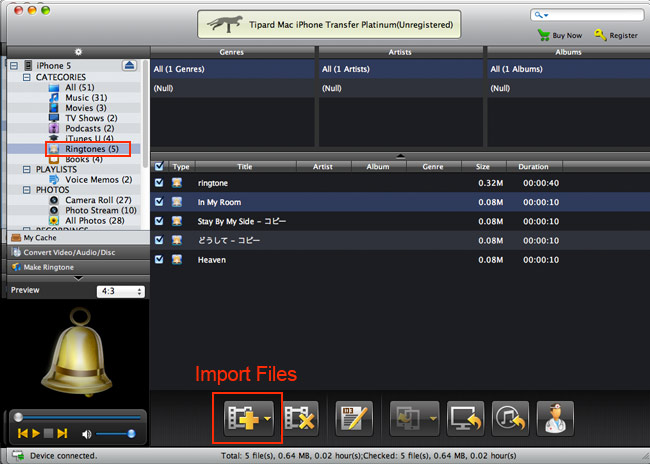
Task: Click the search magnifier dropdown icon
Action: 541,15
